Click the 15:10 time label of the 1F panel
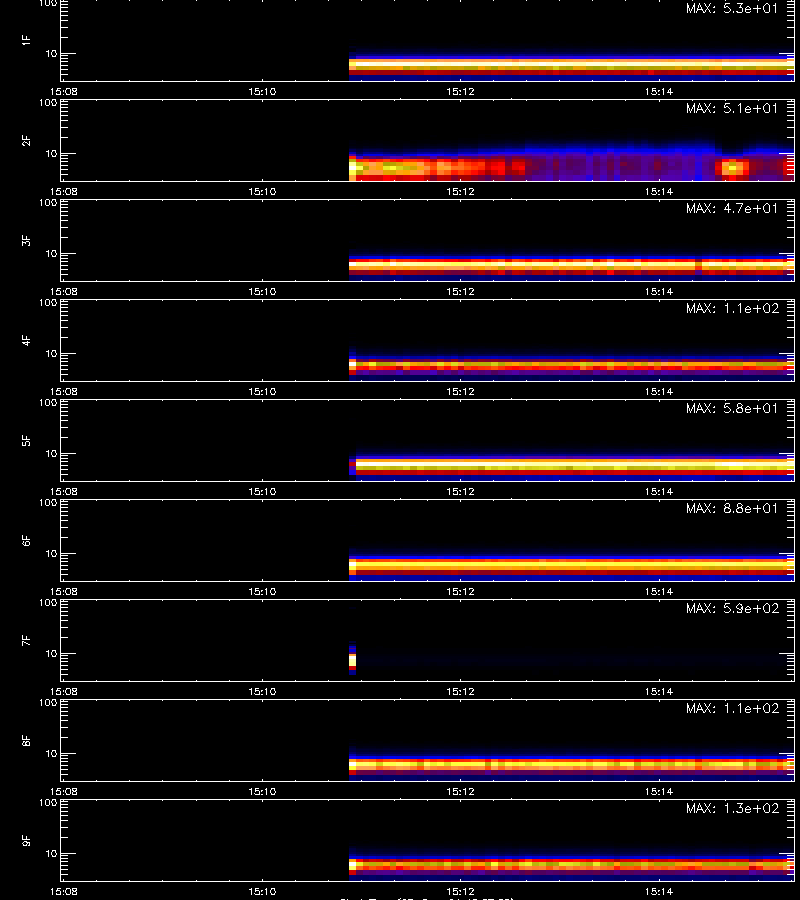800x900 pixels. coord(262,91)
